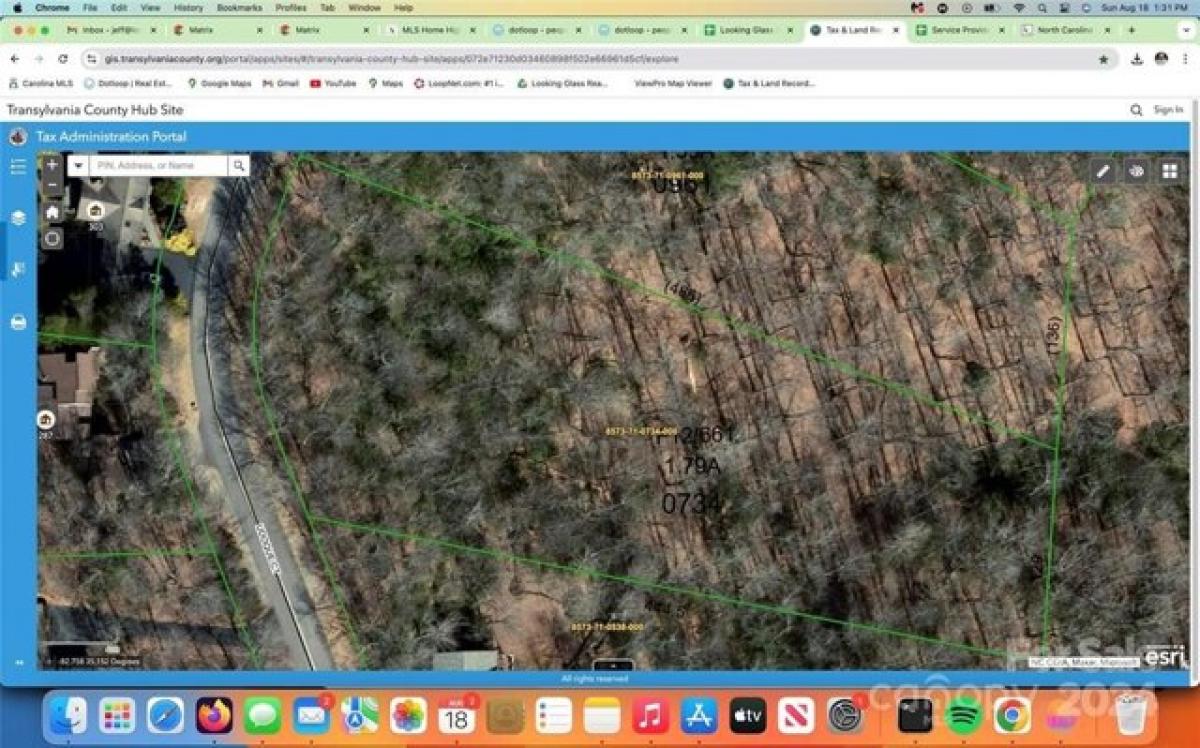Open the search type dropdown beside search field
Viewport: 1200px width, 748px height.
pyautogui.click(x=78, y=164)
